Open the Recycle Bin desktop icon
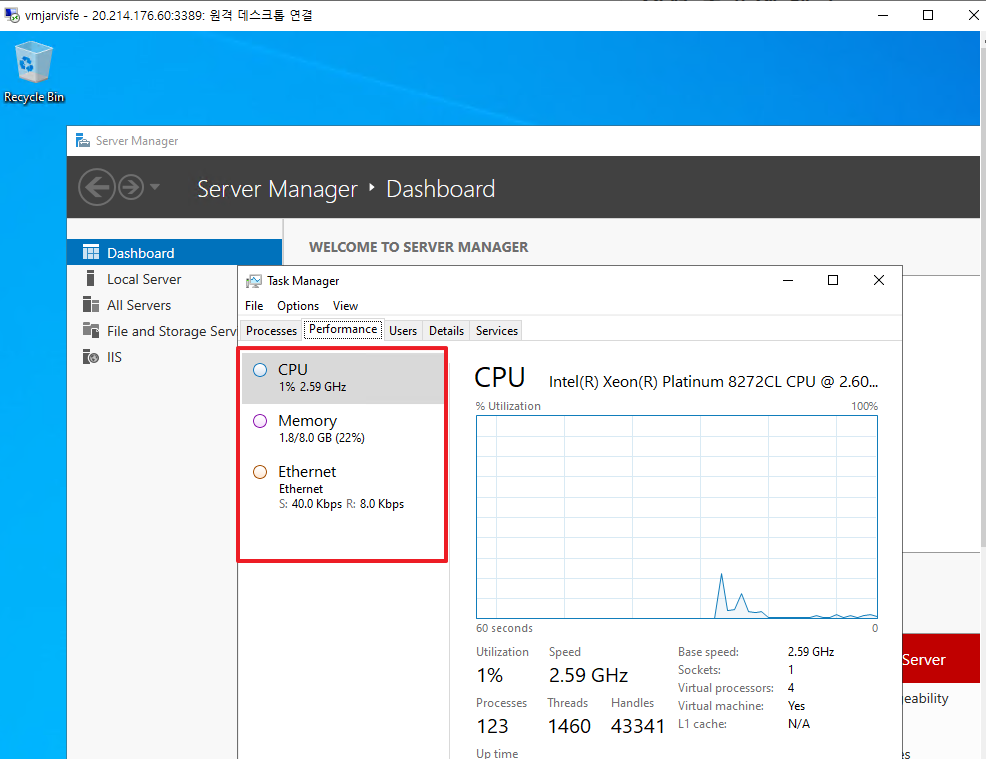986x759 pixels. click(x=34, y=71)
